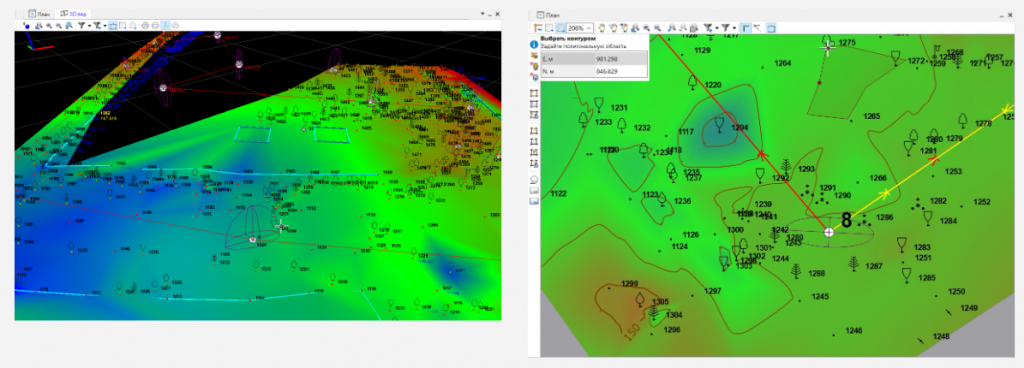Select the third hand tool in plan toolbar

tap(625, 28)
